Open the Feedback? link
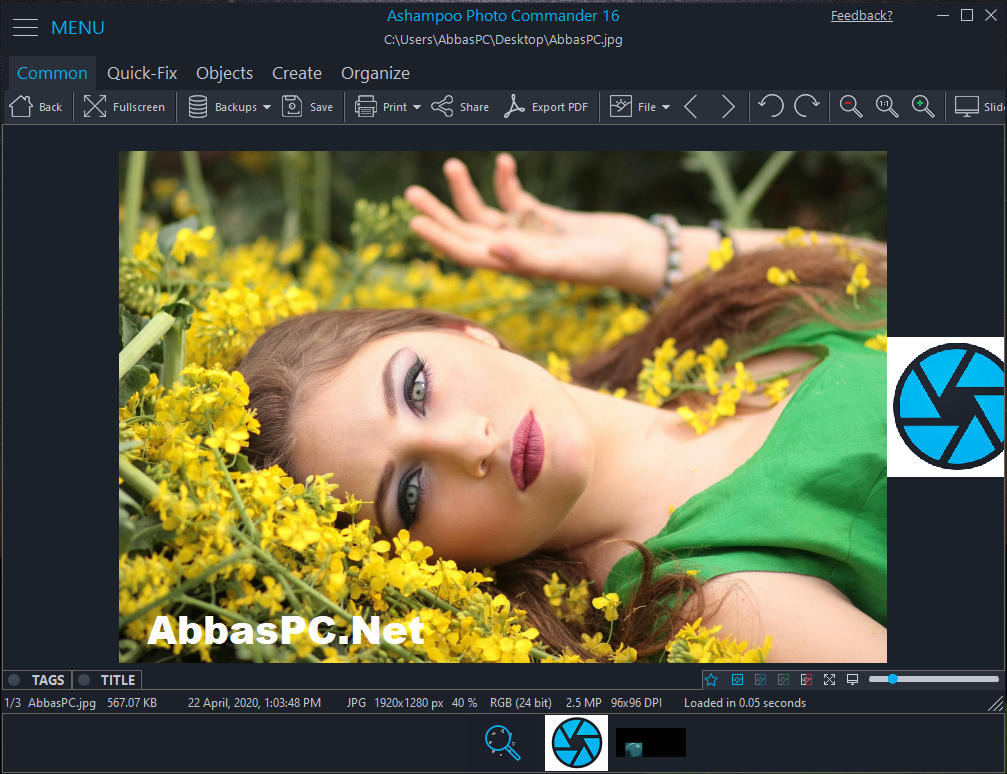 (861, 15)
